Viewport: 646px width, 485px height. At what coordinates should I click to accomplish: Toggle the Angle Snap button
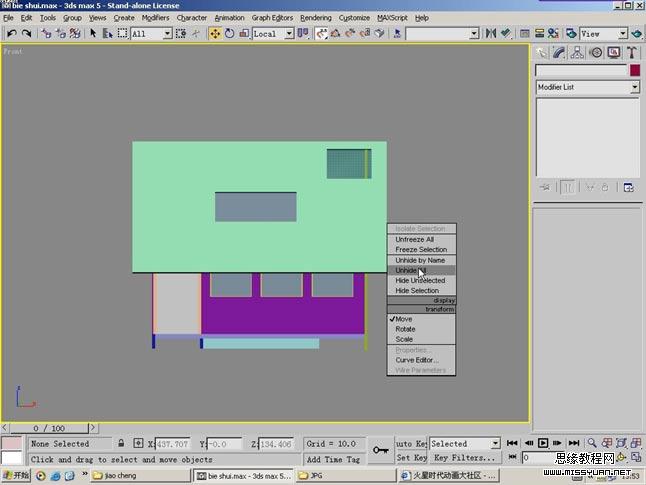[x=336, y=33]
